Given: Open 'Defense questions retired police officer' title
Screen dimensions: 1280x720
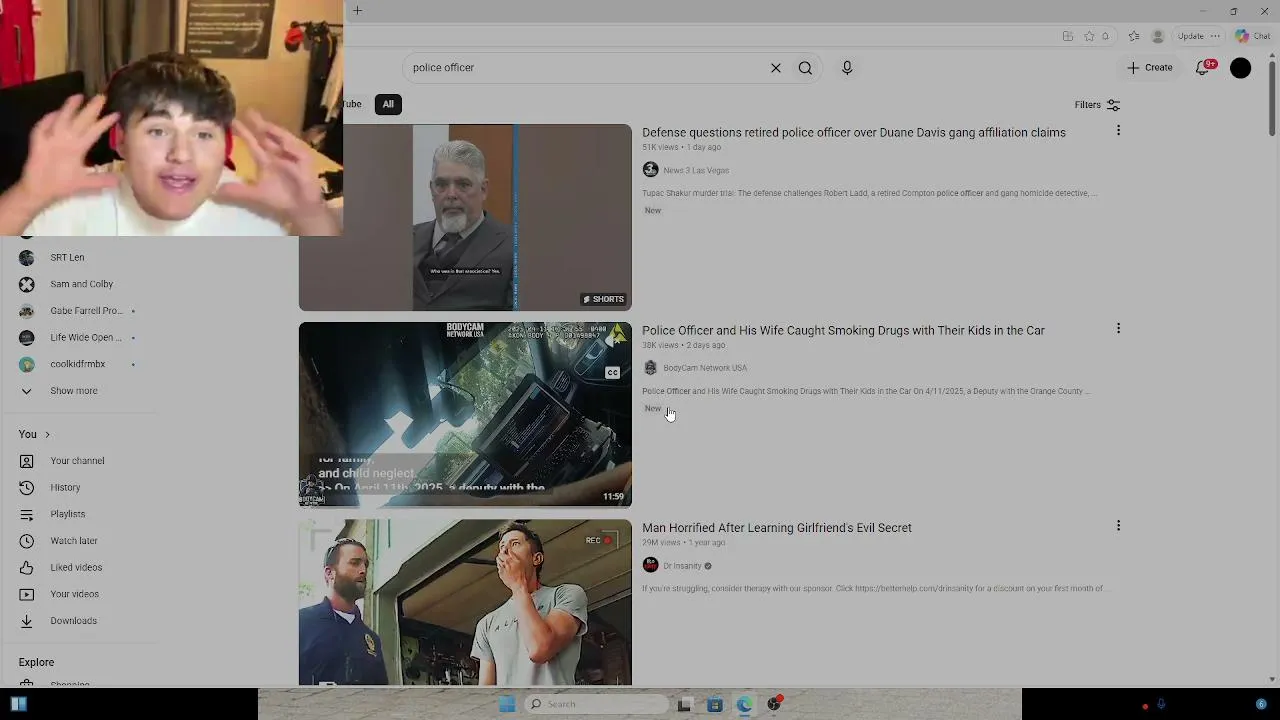Looking at the screenshot, I should (x=854, y=133).
